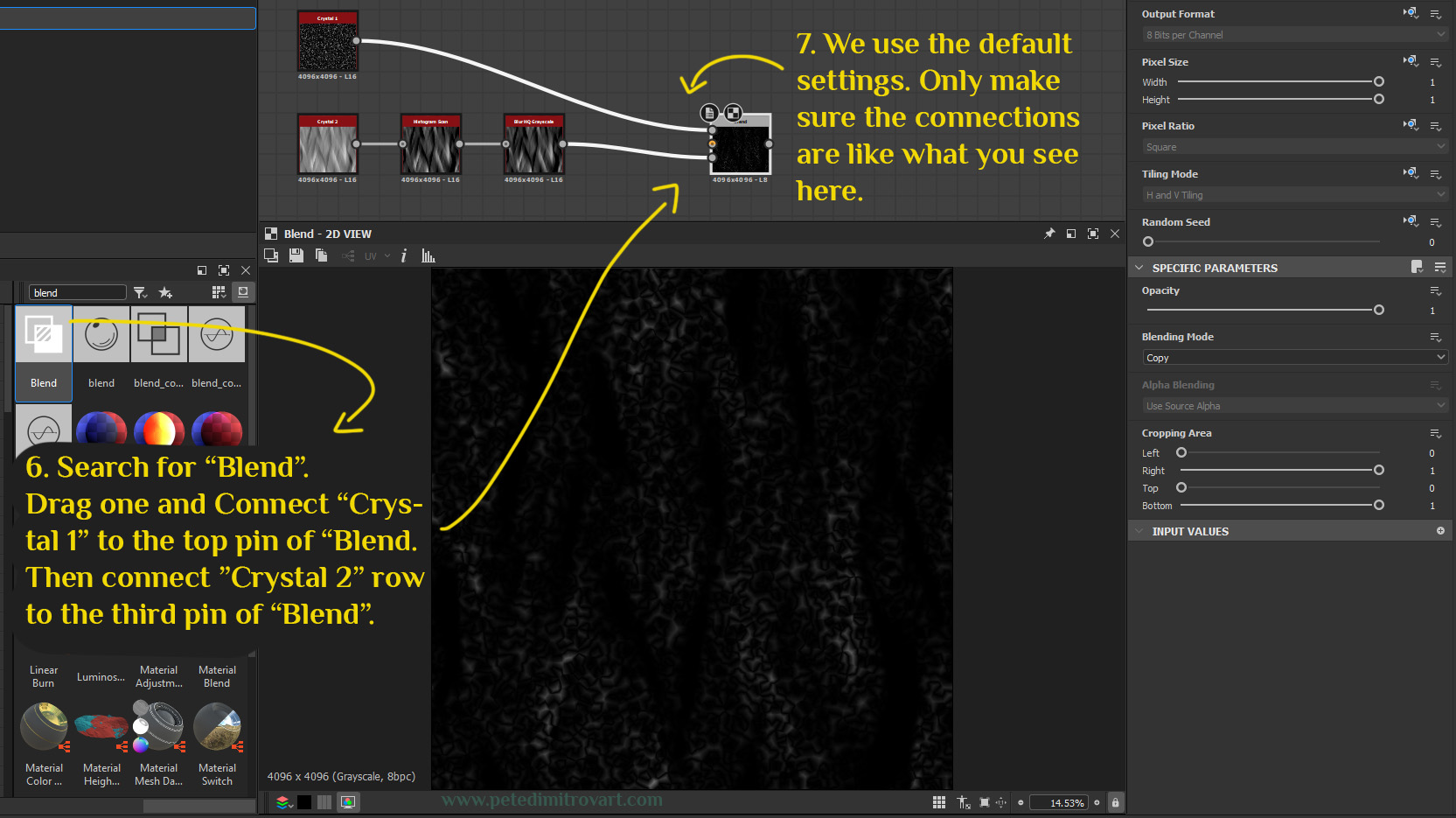Pick the Blend atomic node in library

44,353
